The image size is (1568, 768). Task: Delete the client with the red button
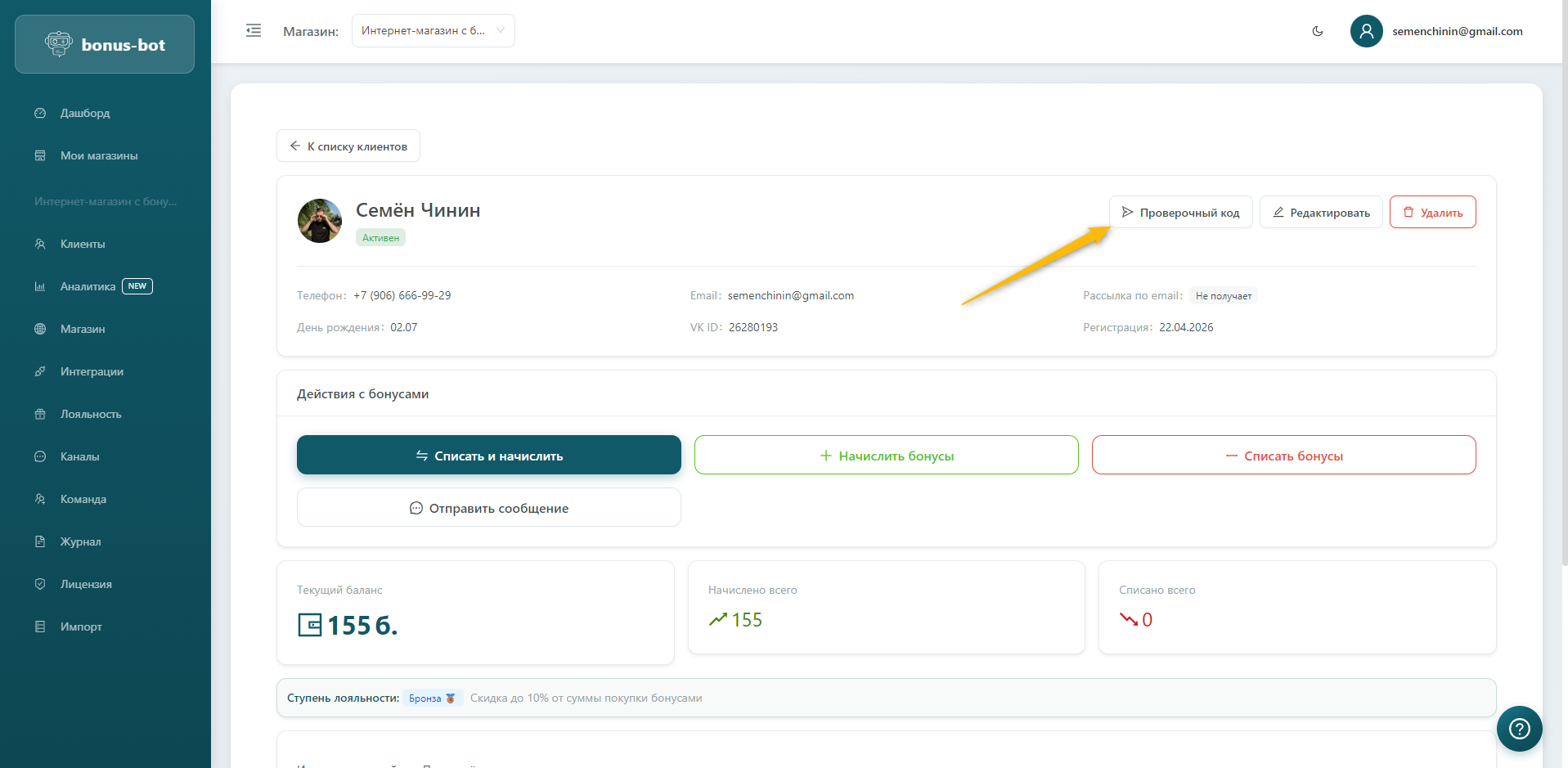pos(1432,213)
